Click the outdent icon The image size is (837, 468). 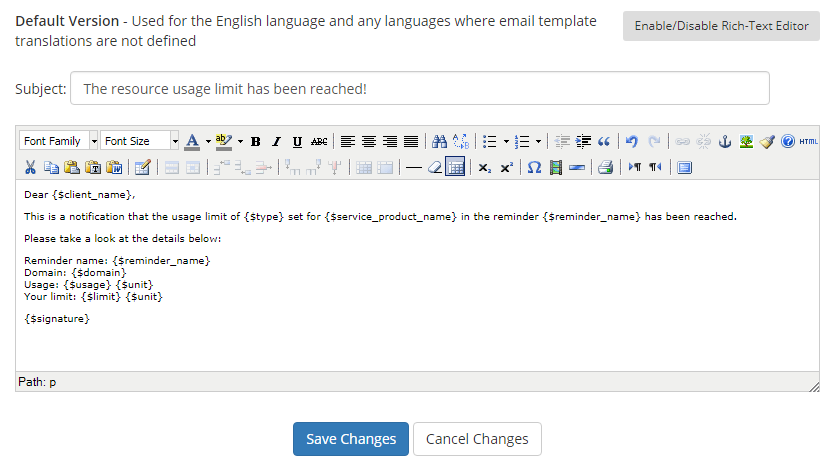pos(562,141)
